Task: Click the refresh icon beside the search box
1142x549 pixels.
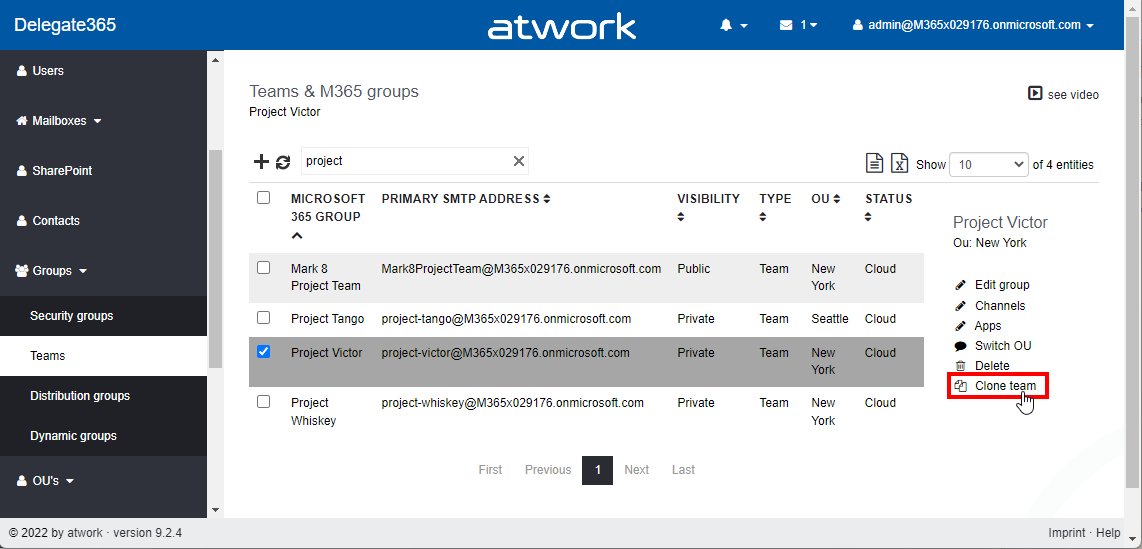Action: tap(283, 162)
